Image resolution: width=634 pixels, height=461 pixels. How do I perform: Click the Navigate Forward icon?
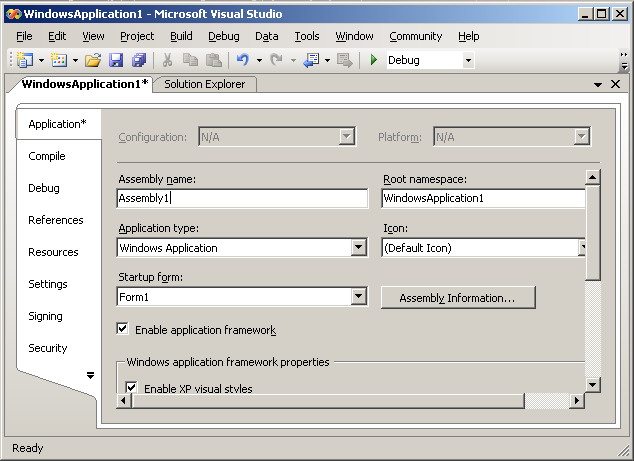[344, 60]
